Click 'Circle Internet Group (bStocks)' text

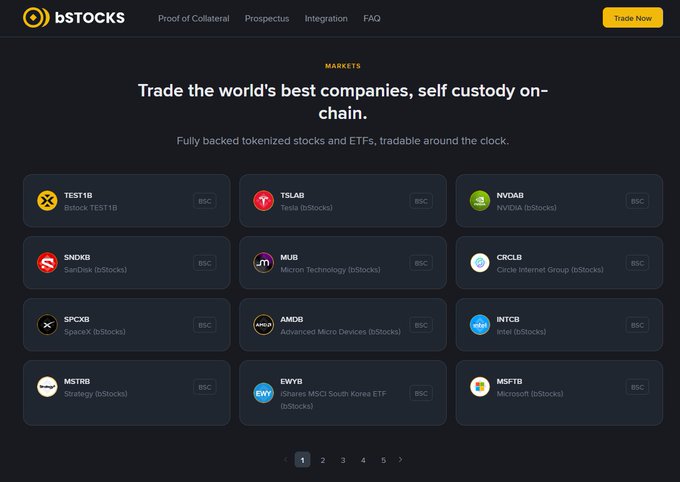coord(550,270)
